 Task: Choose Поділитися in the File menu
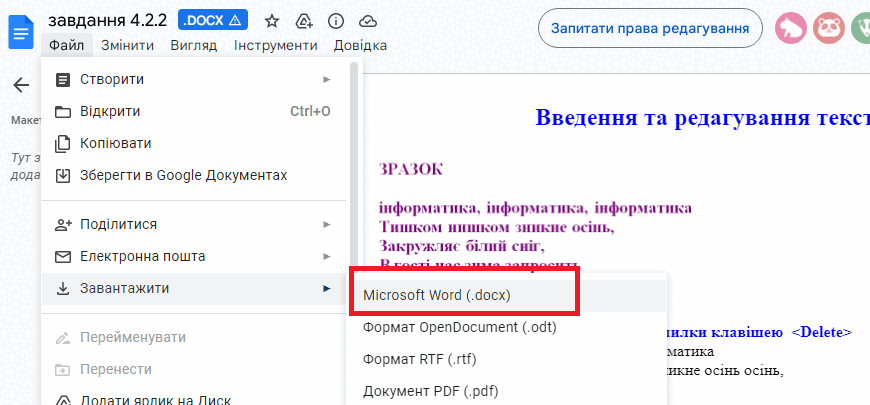(194, 225)
